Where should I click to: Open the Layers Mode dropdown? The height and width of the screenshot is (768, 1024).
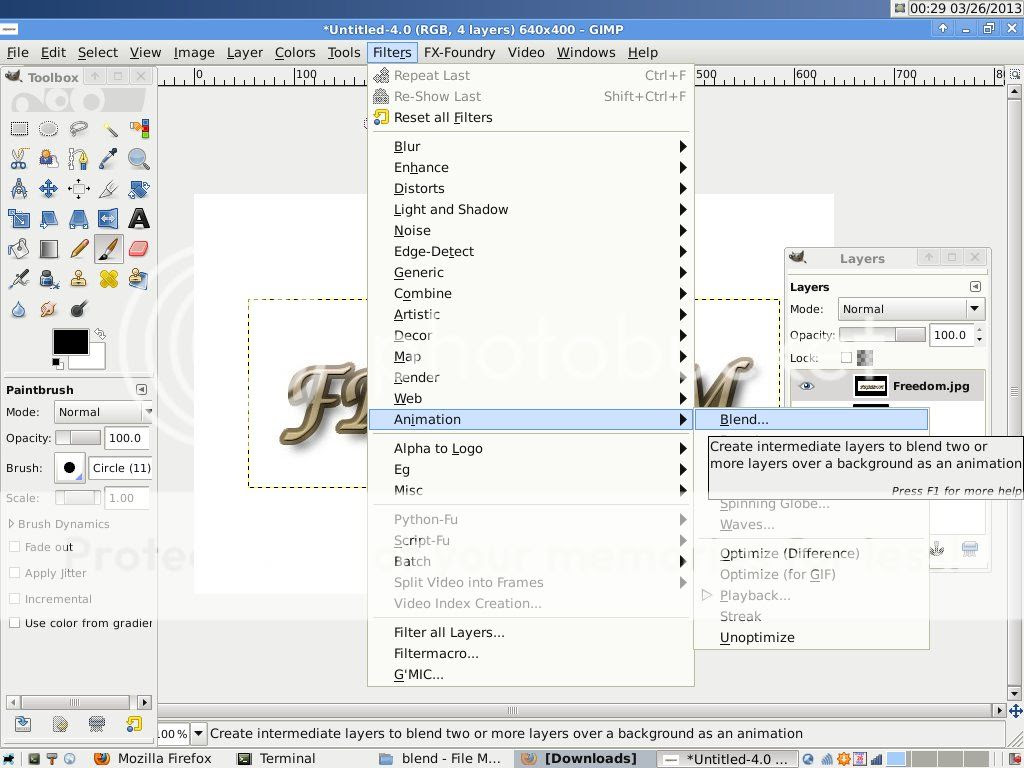[910, 309]
